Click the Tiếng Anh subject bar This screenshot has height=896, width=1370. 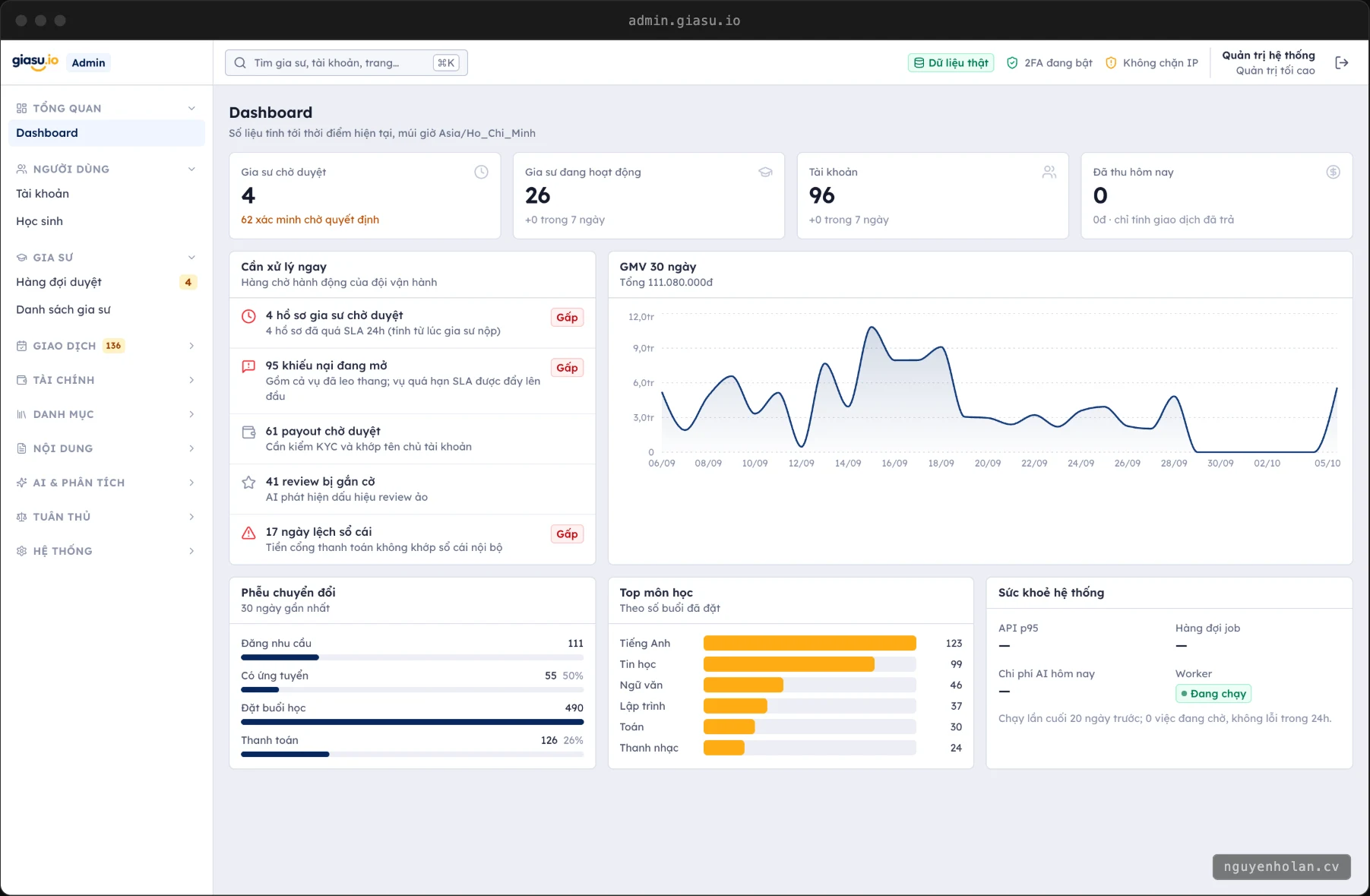pyautogui.click(x=809, y=643)
